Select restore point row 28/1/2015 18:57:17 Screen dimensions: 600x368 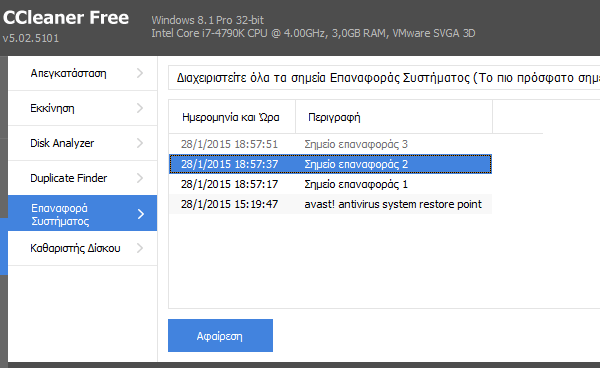(330, 184)
